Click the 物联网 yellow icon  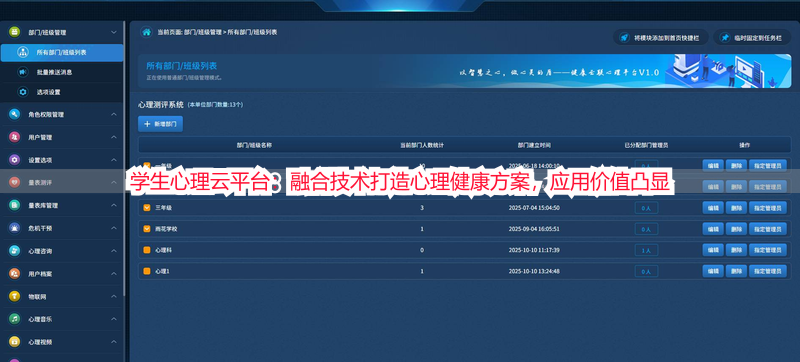pyautogui.click(x=14, y=296)
